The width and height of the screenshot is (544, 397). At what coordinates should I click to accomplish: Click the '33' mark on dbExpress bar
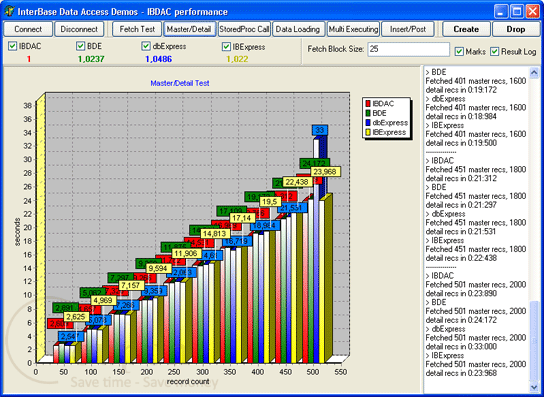[x=320, y=130]
